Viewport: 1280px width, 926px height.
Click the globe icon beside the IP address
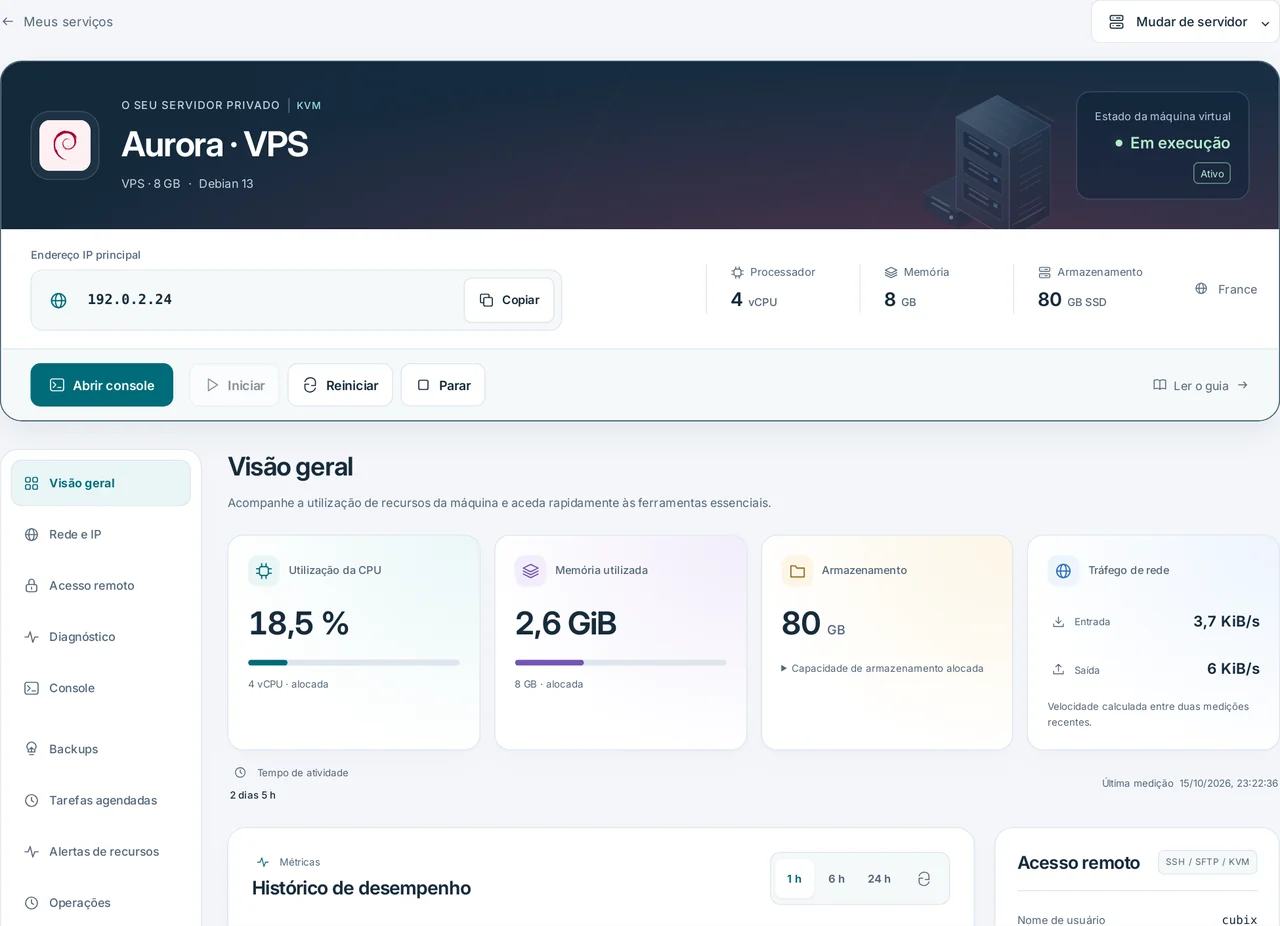coord(59,300)
